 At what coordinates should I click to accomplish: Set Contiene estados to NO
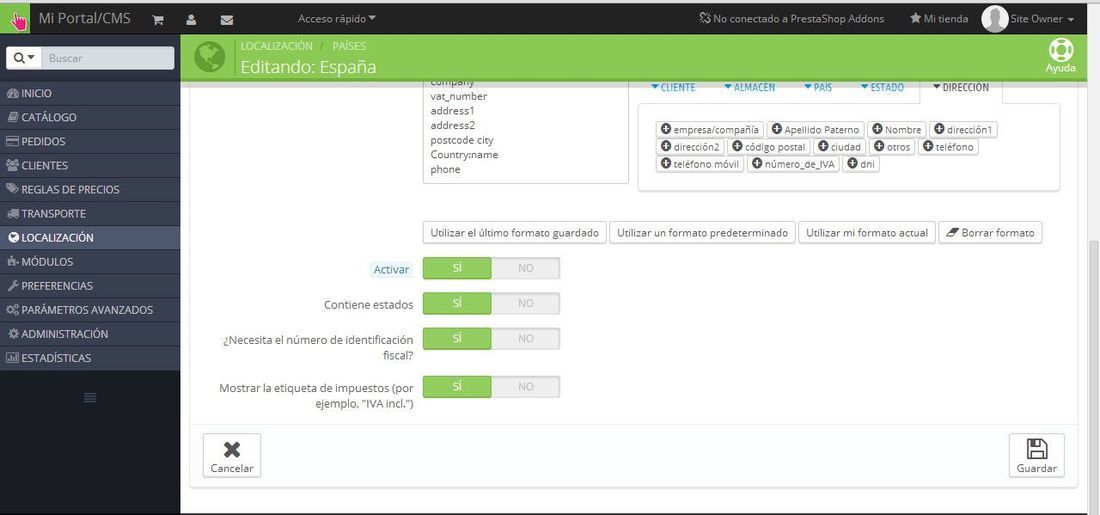(x=525, y=303)
